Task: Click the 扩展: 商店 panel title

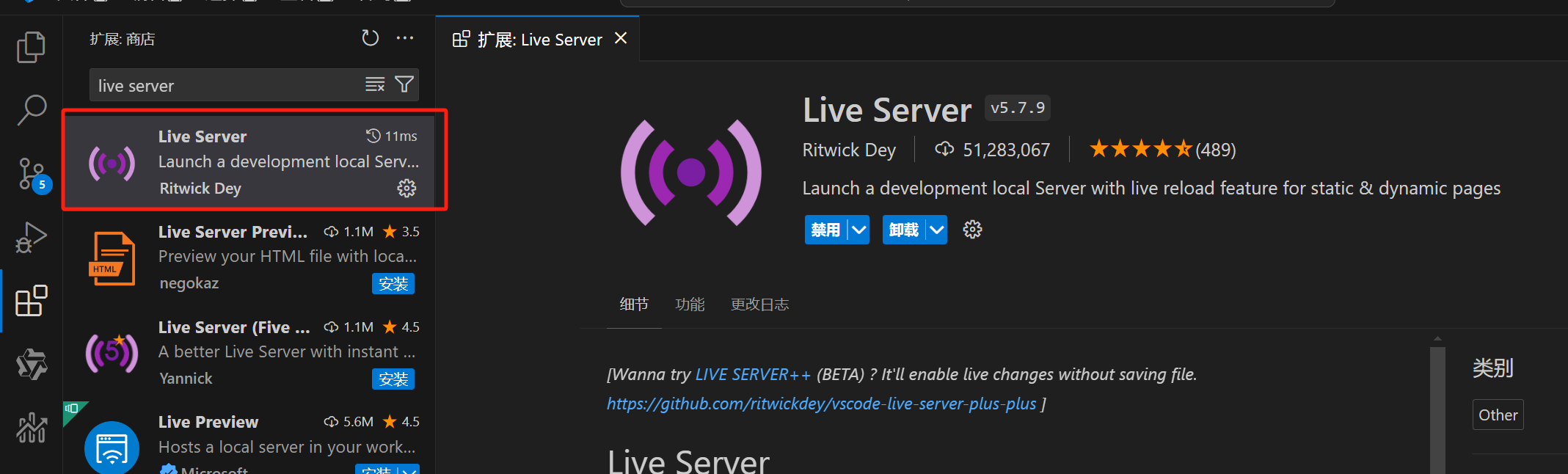Action: click(x=123, y=39)
